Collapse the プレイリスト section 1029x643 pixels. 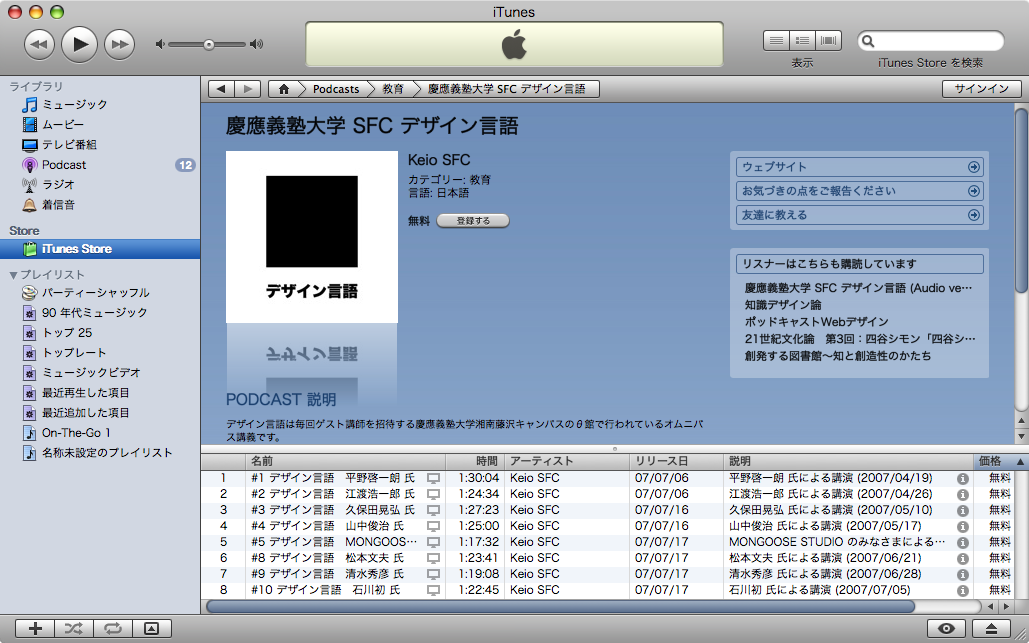click(x=14, y=275)
